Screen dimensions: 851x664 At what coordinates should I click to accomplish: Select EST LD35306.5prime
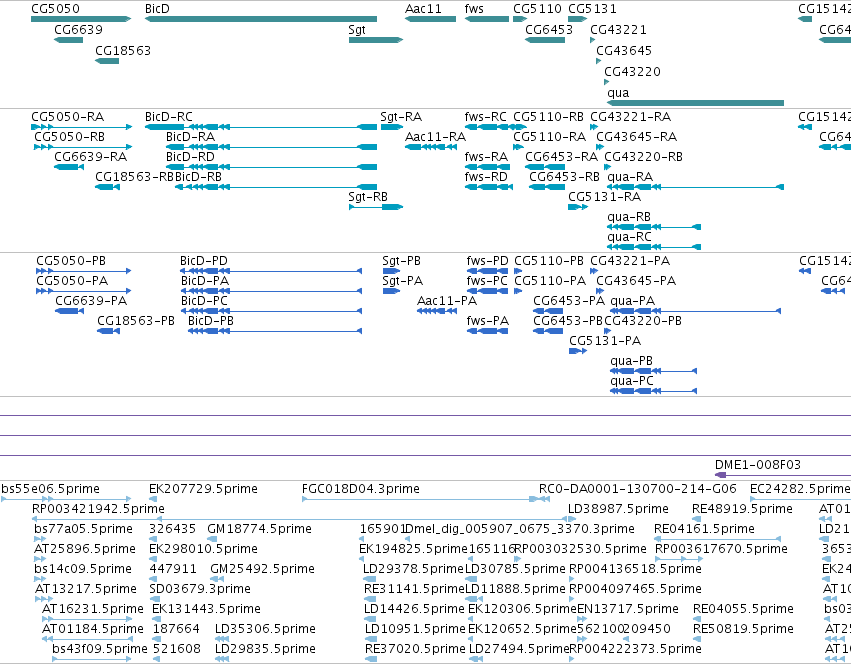coord(221,639)
